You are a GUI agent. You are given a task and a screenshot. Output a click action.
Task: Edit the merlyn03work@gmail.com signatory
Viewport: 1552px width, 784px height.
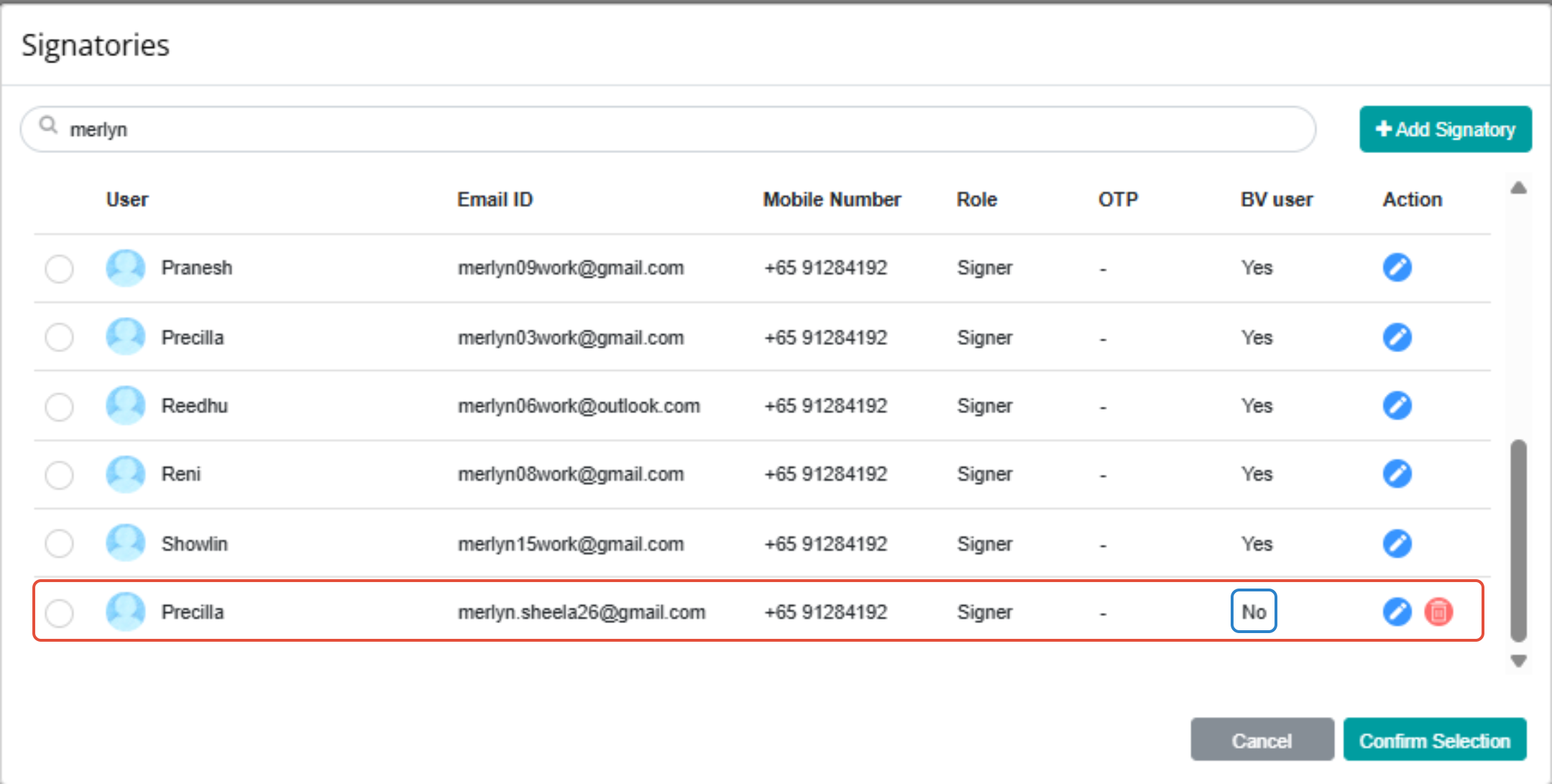(x=1397, y=337)
